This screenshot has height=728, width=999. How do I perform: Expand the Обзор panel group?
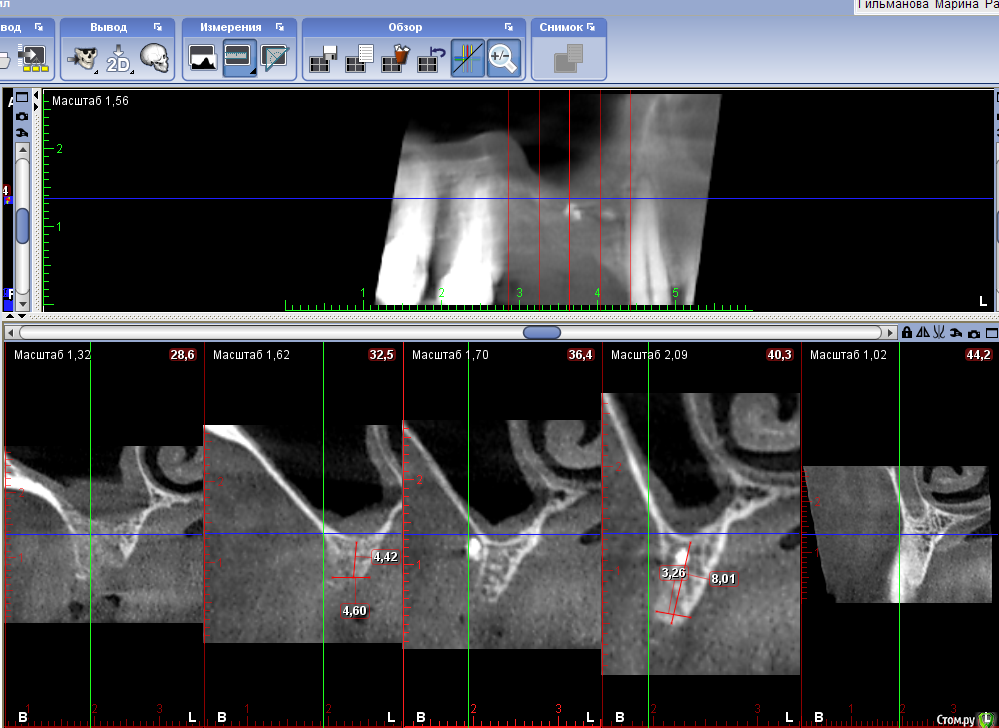[x=509, y=27]
